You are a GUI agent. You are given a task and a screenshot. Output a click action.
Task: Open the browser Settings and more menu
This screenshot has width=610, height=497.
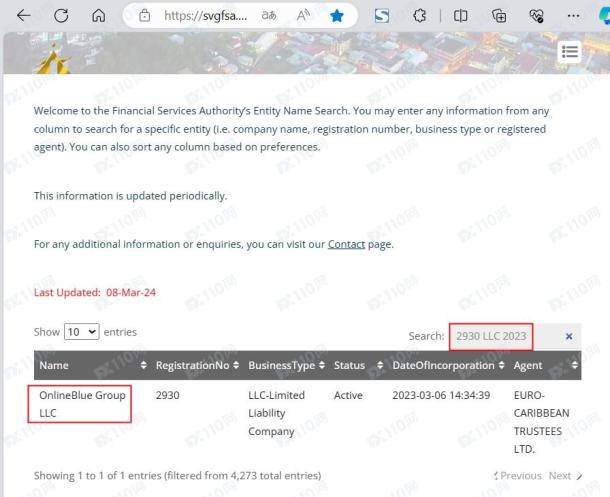point(573,16)
